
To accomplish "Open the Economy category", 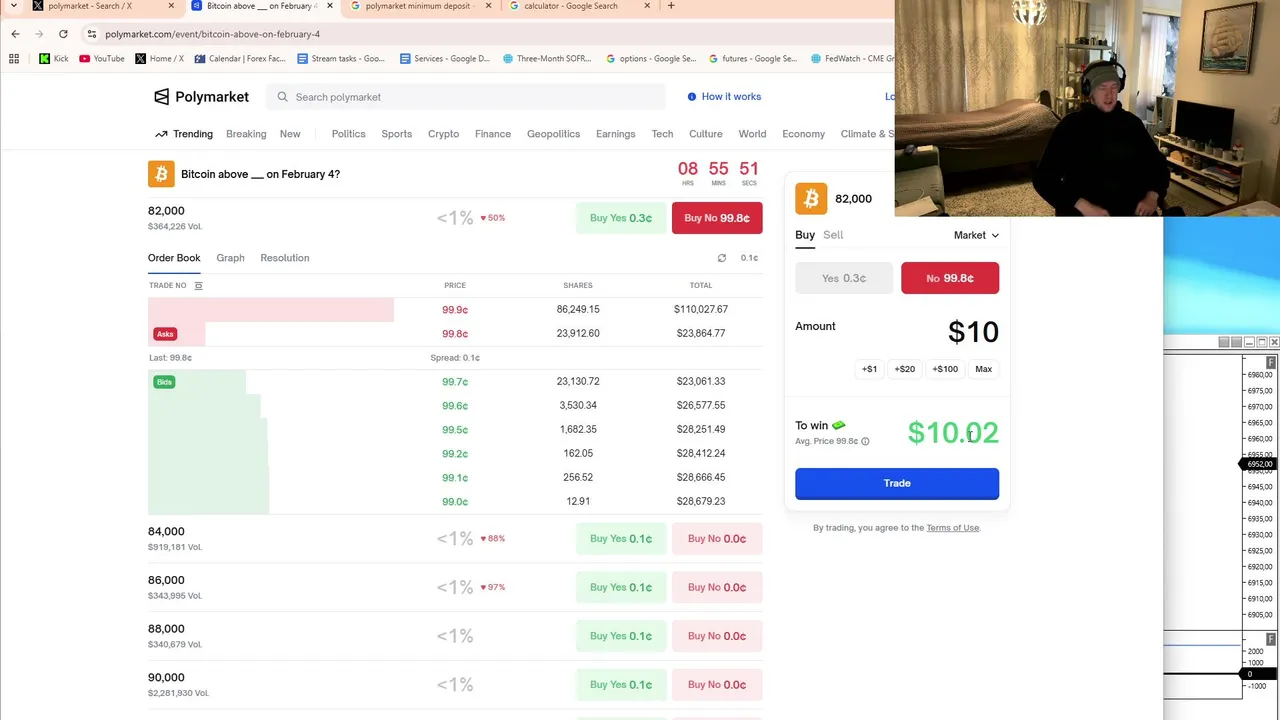I will [x=804, y=134].
